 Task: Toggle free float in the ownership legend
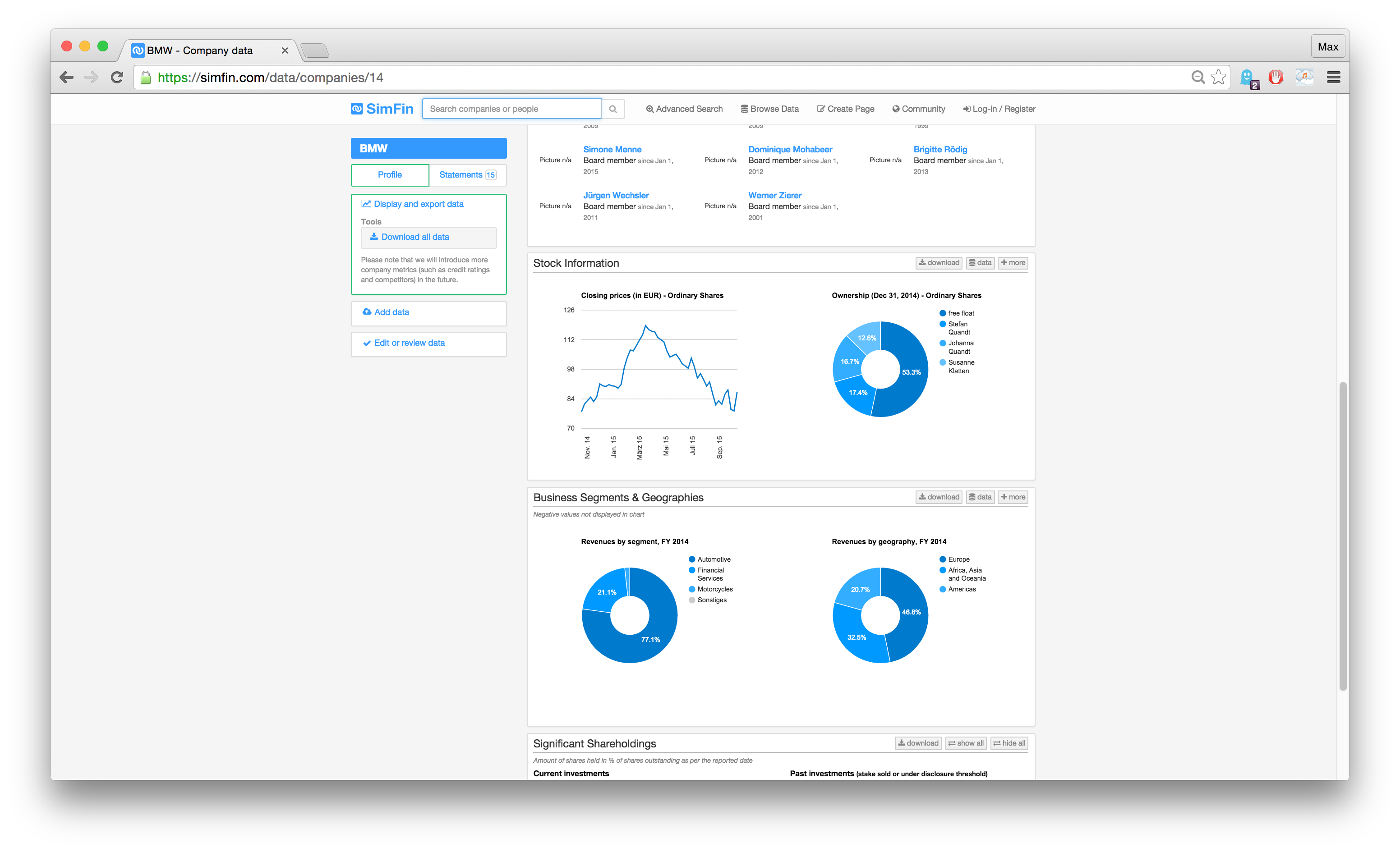tap(960, 314)
